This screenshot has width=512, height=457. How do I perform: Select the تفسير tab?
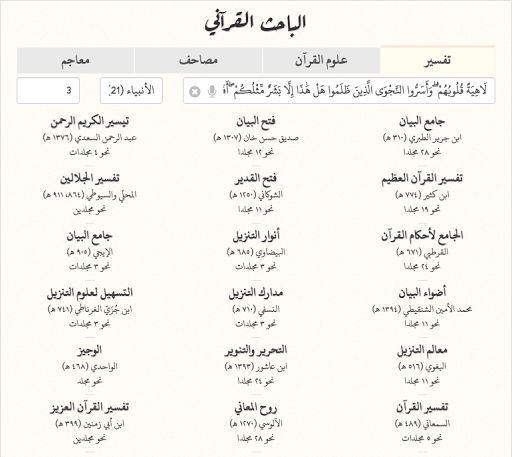click(438, 60)
